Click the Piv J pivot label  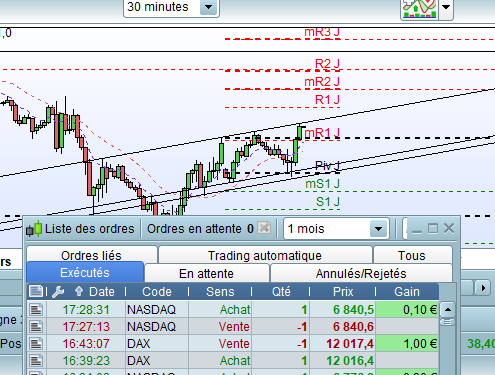(327, 166)
